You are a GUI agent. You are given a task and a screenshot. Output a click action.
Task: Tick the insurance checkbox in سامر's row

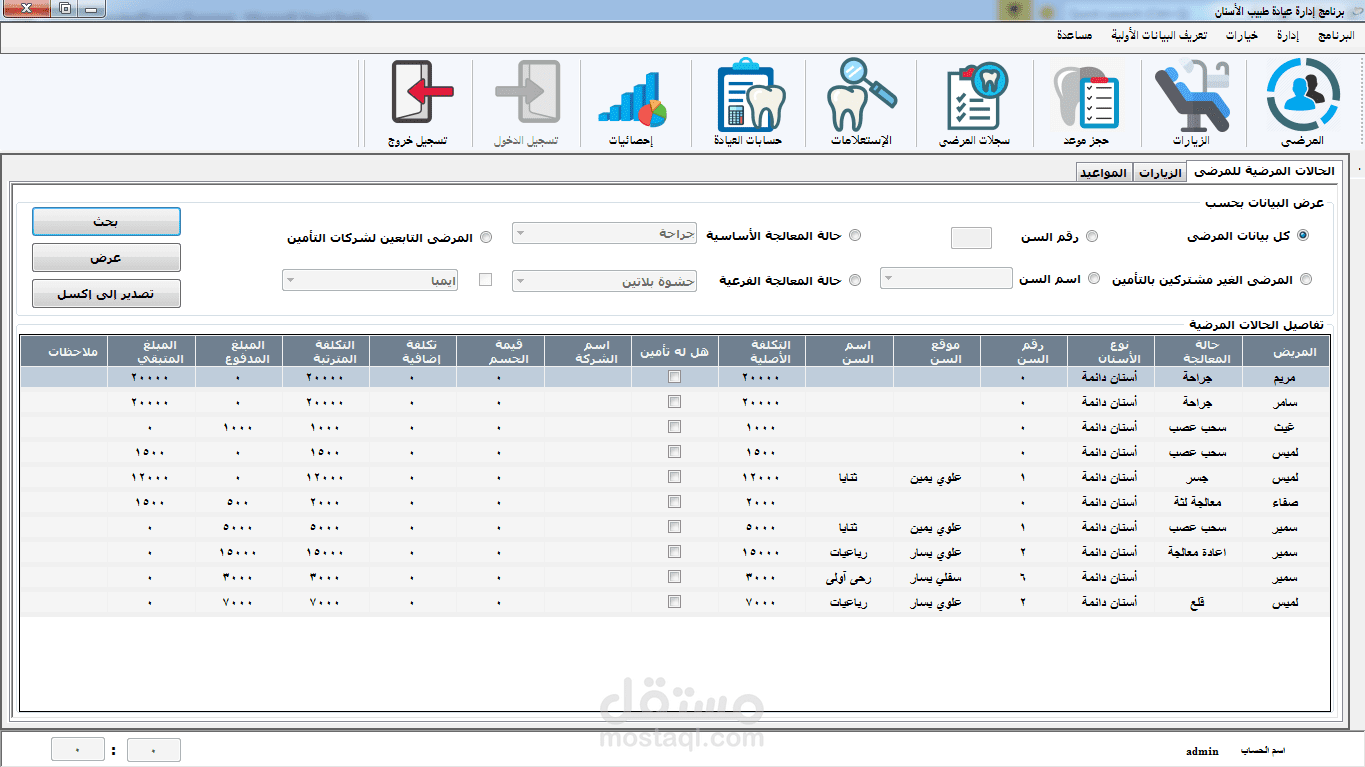[x=675, y=402]
